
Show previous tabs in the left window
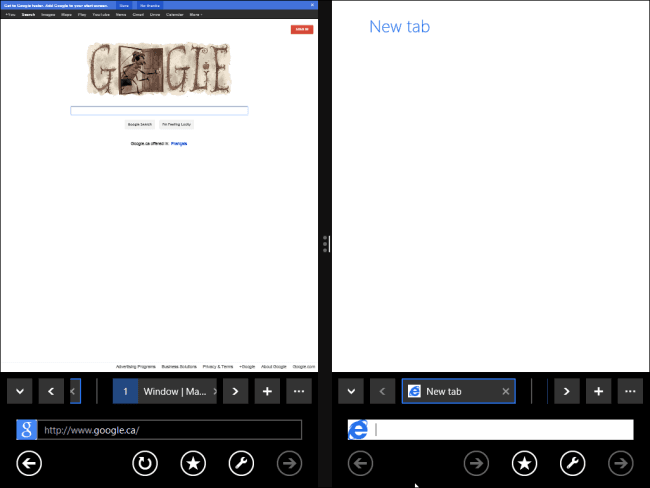pyautogui.click(x=51, y=391)
